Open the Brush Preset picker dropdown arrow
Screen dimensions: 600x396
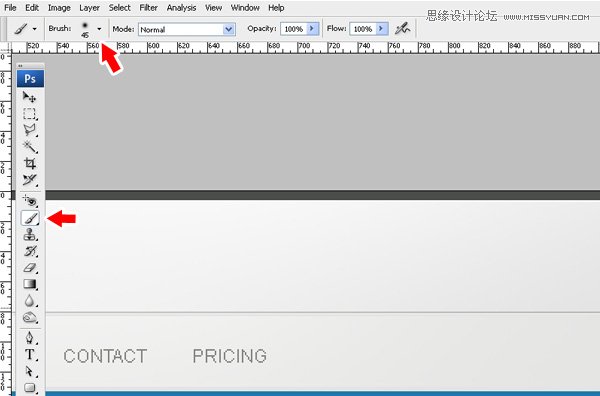click(x=99, y=29)
